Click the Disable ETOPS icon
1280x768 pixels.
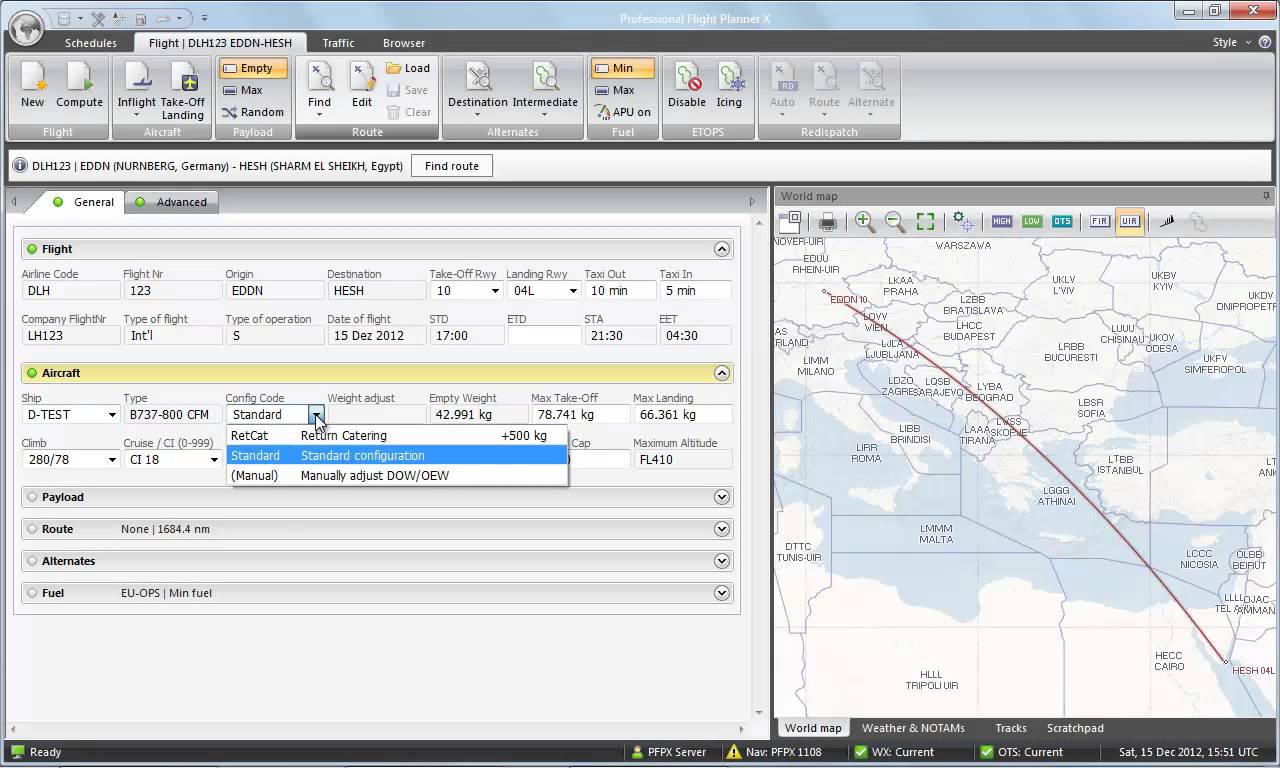(x=687, y=85)
